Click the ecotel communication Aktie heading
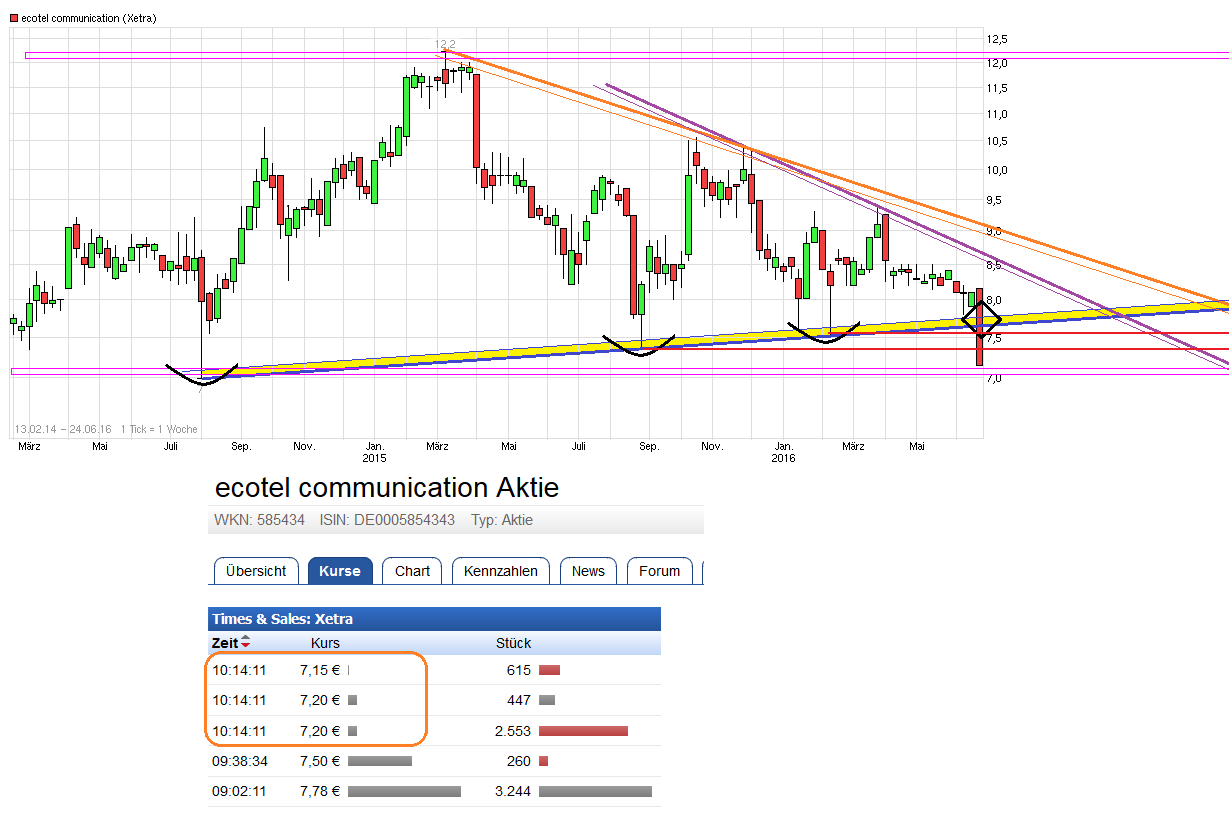1229x823 pixels. pyautogui.click(x=387, y=488)
